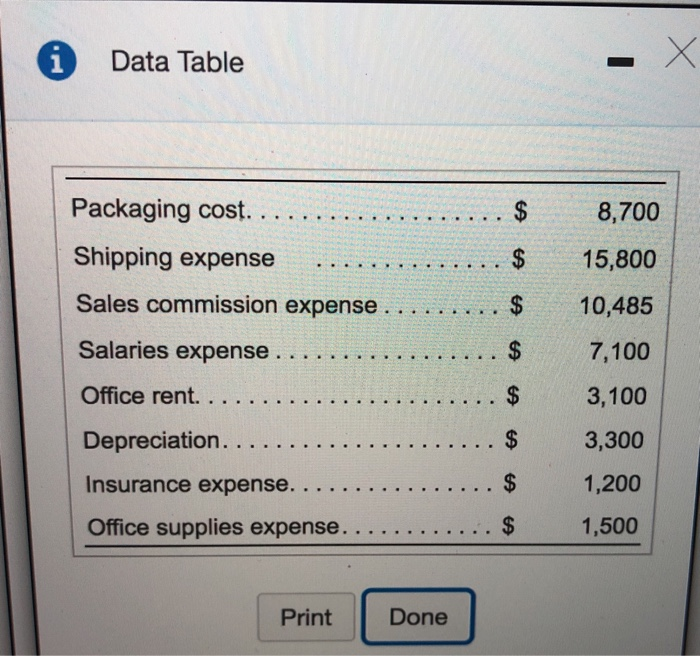This screenshot has width=700, height=656.
Task: Click the Done button
Action: coord(418,617)
